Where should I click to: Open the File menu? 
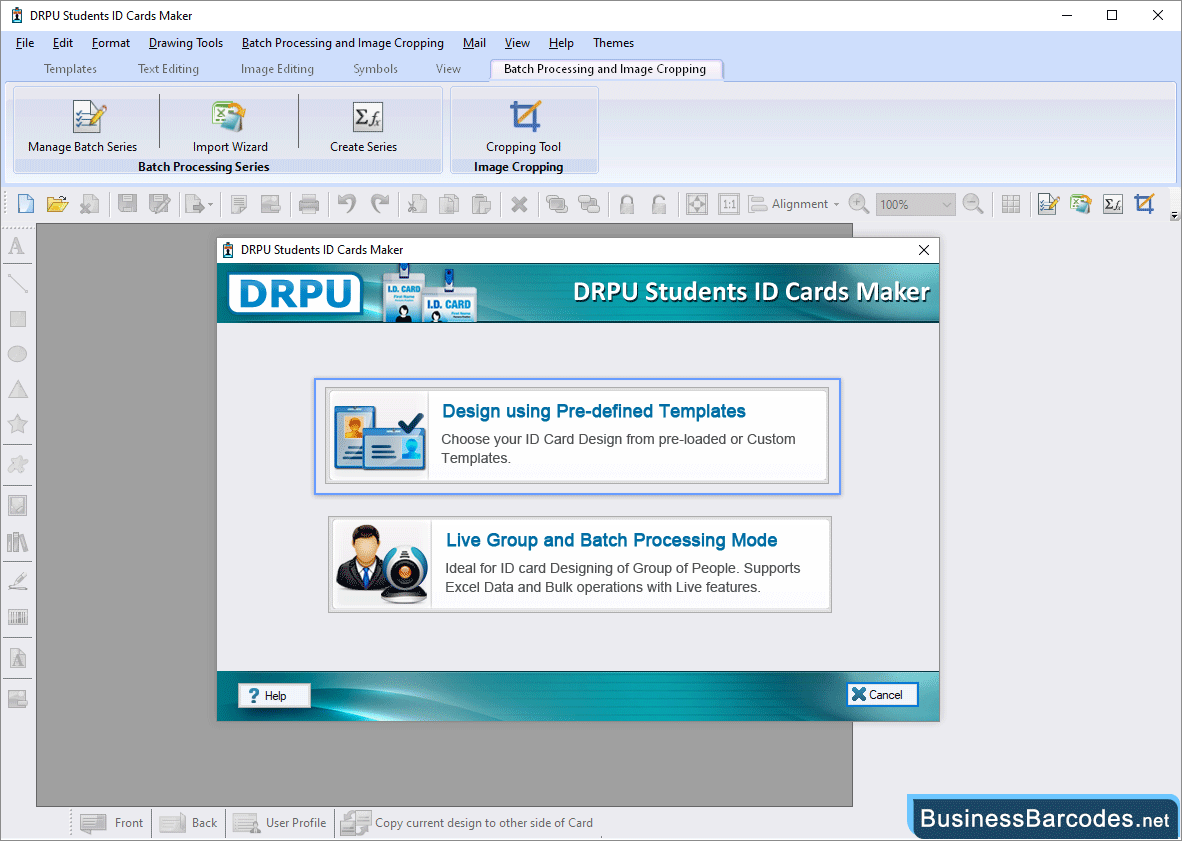tap(25, 43)
